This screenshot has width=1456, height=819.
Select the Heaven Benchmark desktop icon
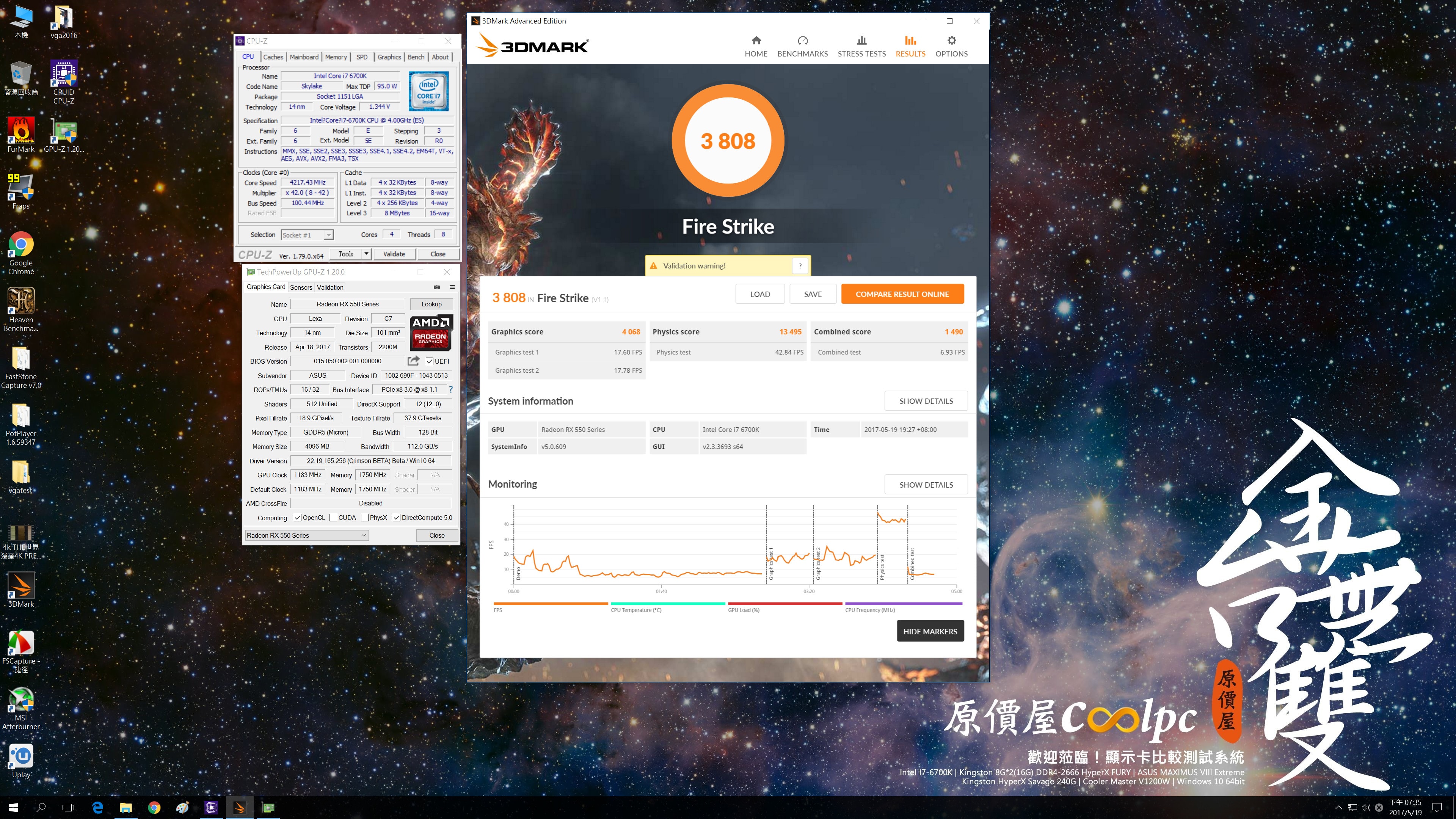[x=21, y=309]
